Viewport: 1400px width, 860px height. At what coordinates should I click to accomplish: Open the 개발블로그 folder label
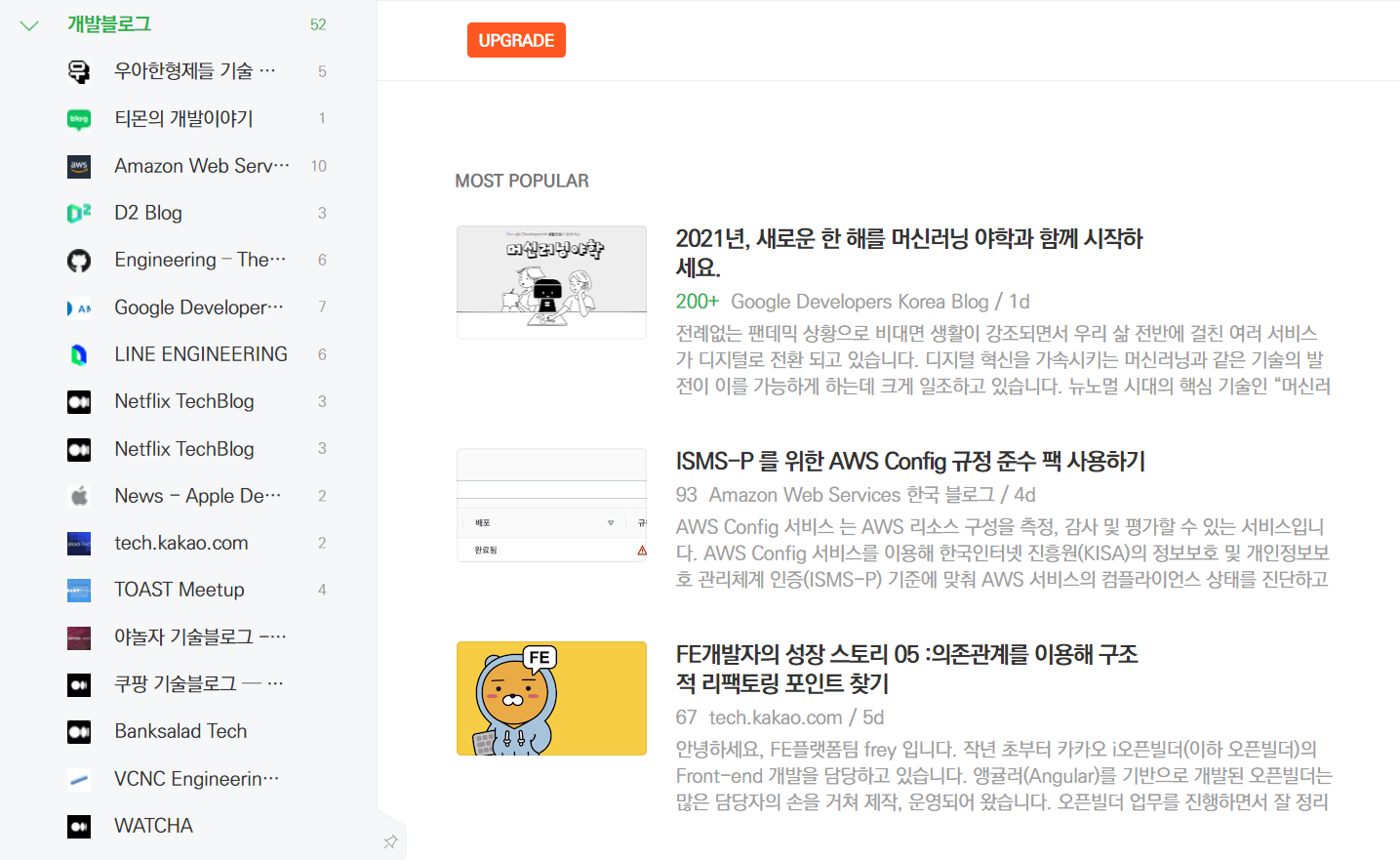109,24
